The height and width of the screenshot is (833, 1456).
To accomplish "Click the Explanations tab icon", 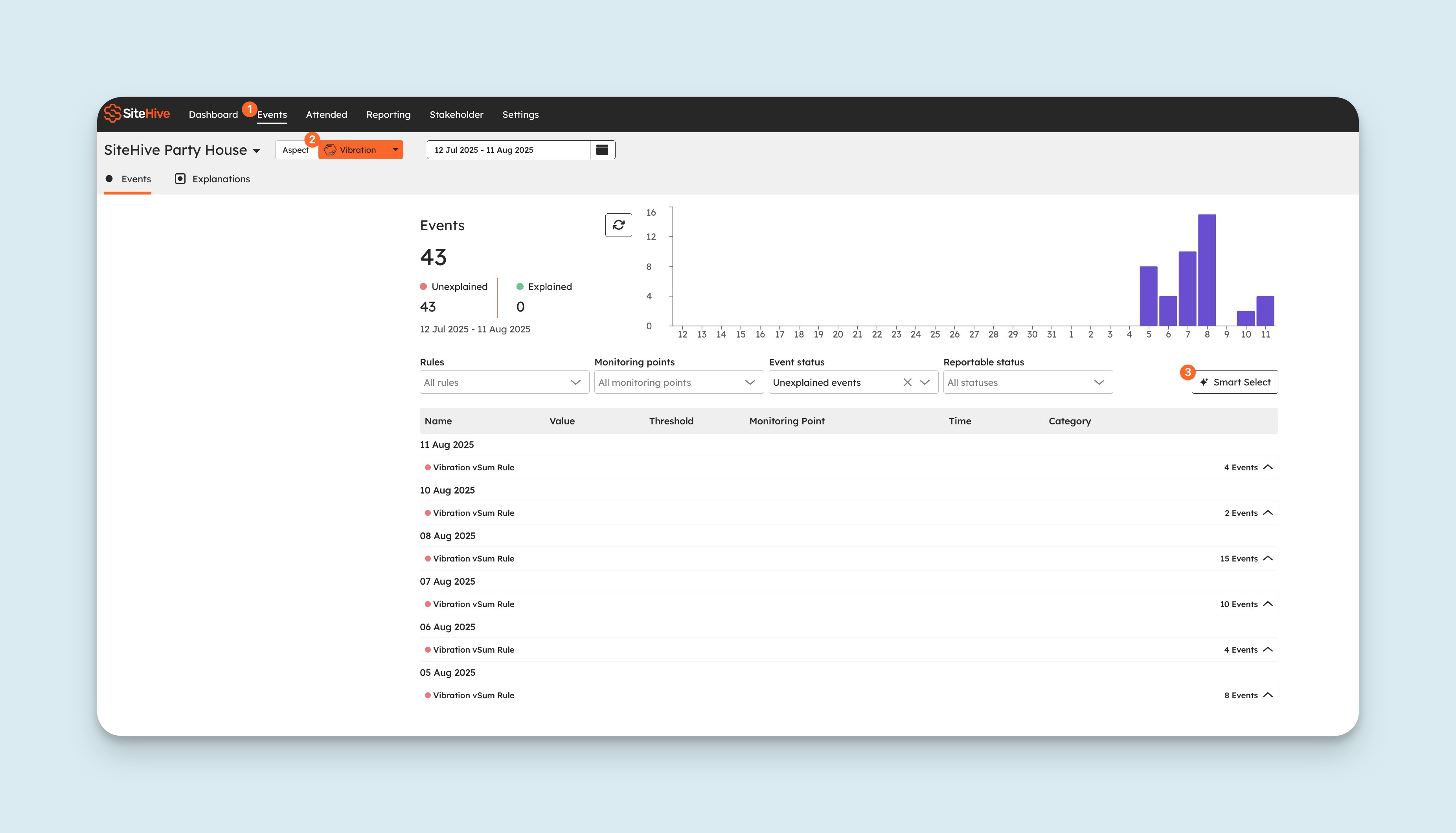I will tap(180, 178).
